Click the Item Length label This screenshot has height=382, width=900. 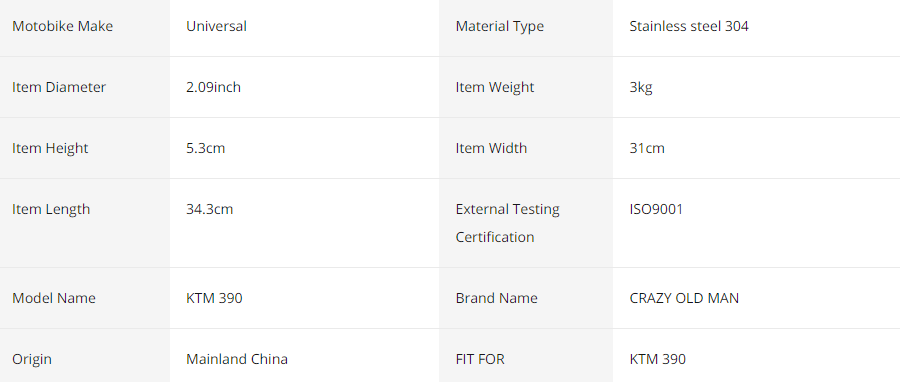pyautogui.click(x=51, y=209)
